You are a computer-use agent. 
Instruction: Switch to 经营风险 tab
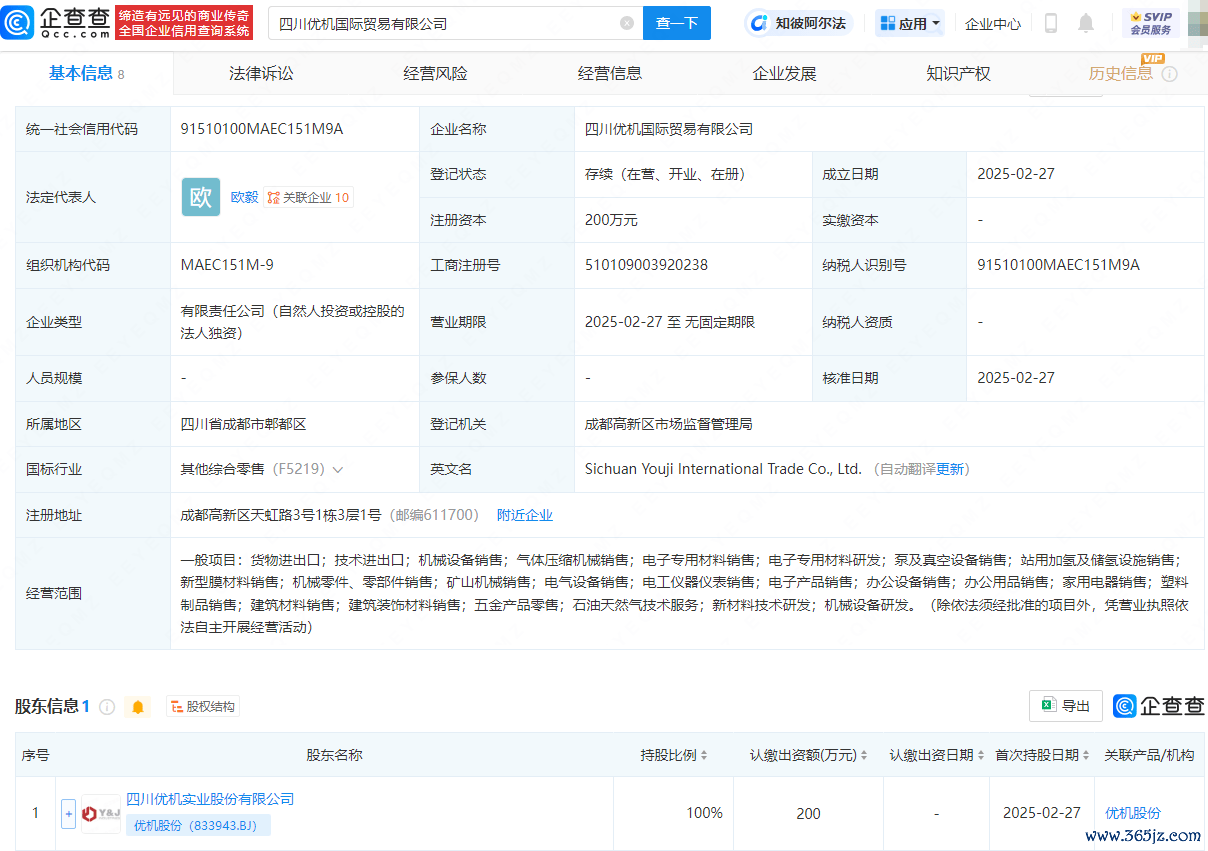point(435,73)
